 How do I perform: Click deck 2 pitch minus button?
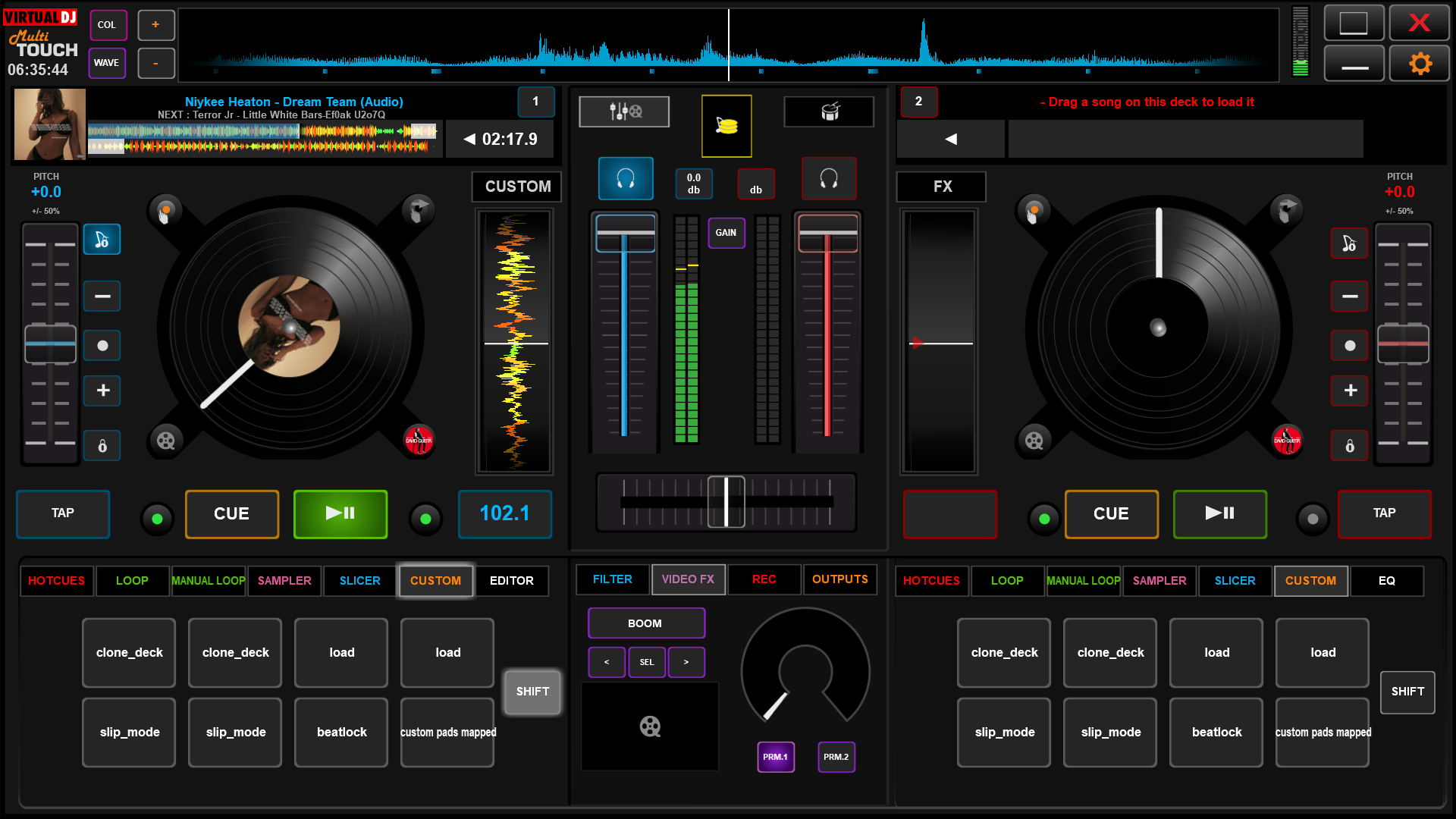[x=1350, y=296]
